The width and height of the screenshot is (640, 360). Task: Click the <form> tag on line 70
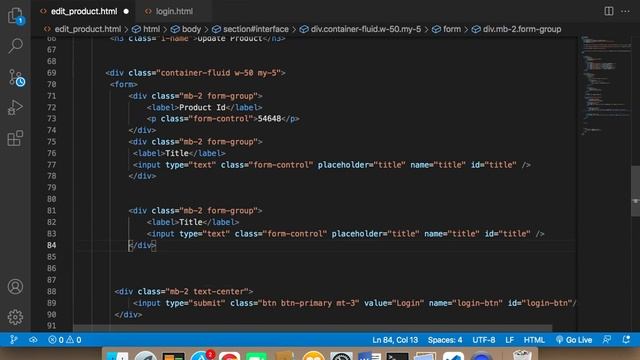click(x=124, y=84)
